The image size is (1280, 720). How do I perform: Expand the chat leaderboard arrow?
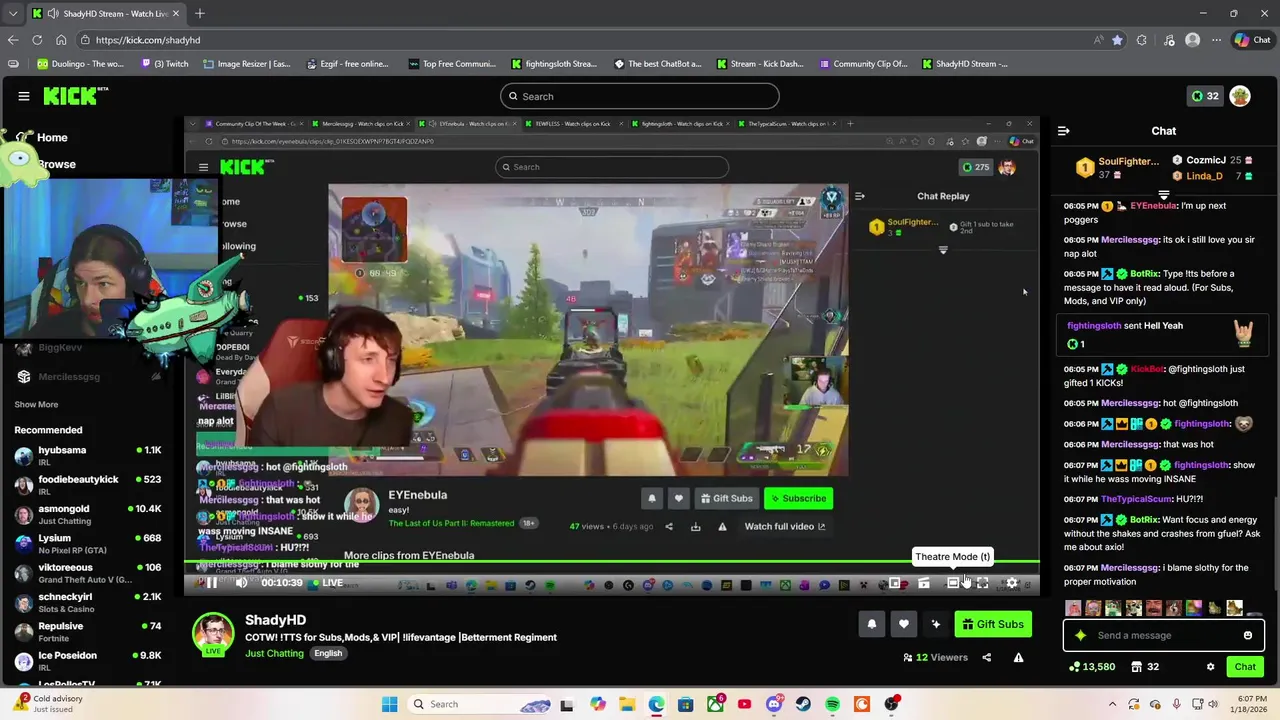1164,195
